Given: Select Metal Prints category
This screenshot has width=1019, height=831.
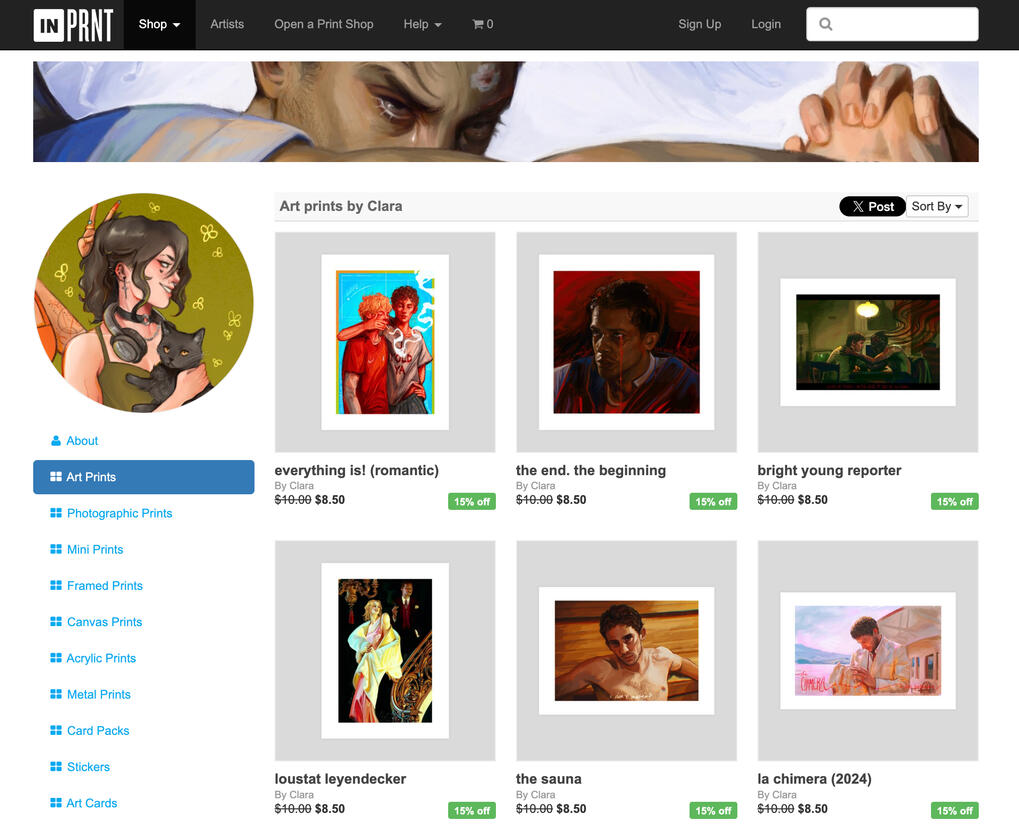Looking at the screenshot, I should pos(144,695).
